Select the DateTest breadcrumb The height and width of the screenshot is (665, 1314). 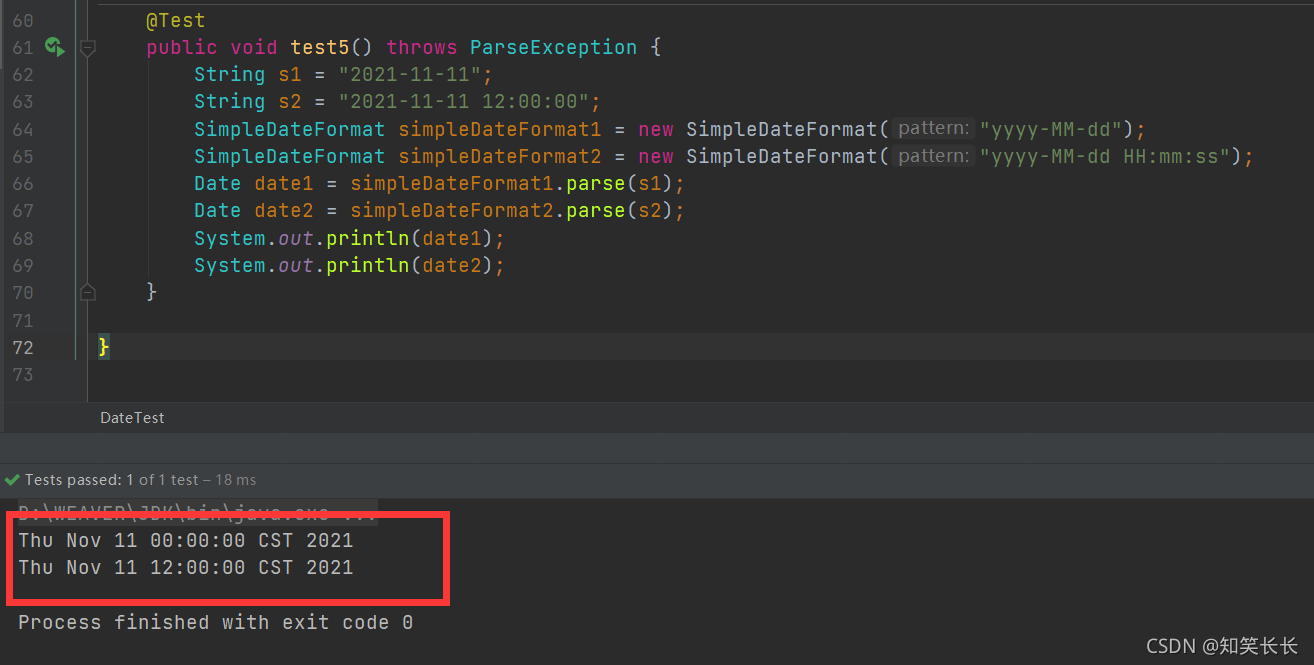132,418
